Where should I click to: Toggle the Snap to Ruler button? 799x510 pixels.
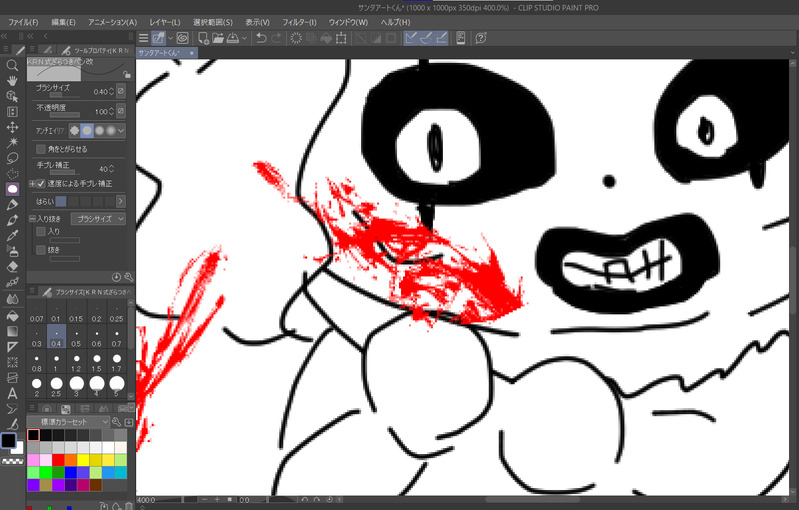coord(411,38)
